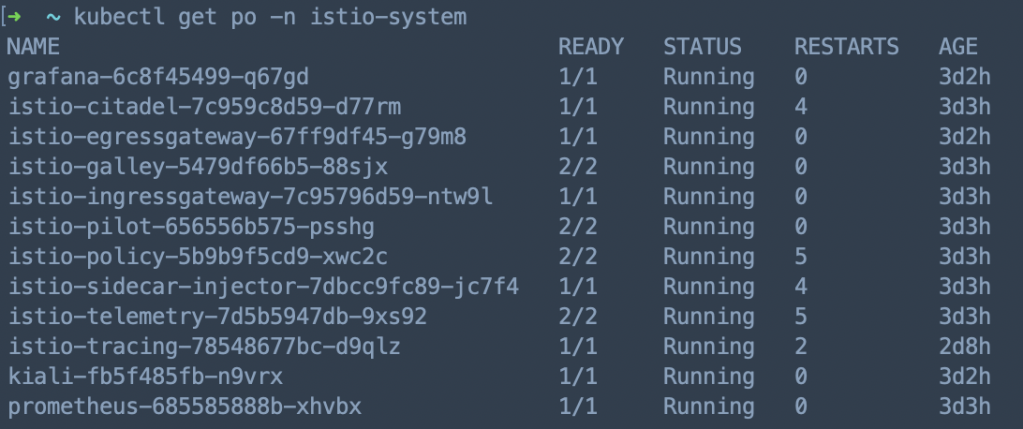Viewport: 1023px width, 429px height.
Task: Click the STATUS column header
Action: pyautogui.click(x=702, y=47)
